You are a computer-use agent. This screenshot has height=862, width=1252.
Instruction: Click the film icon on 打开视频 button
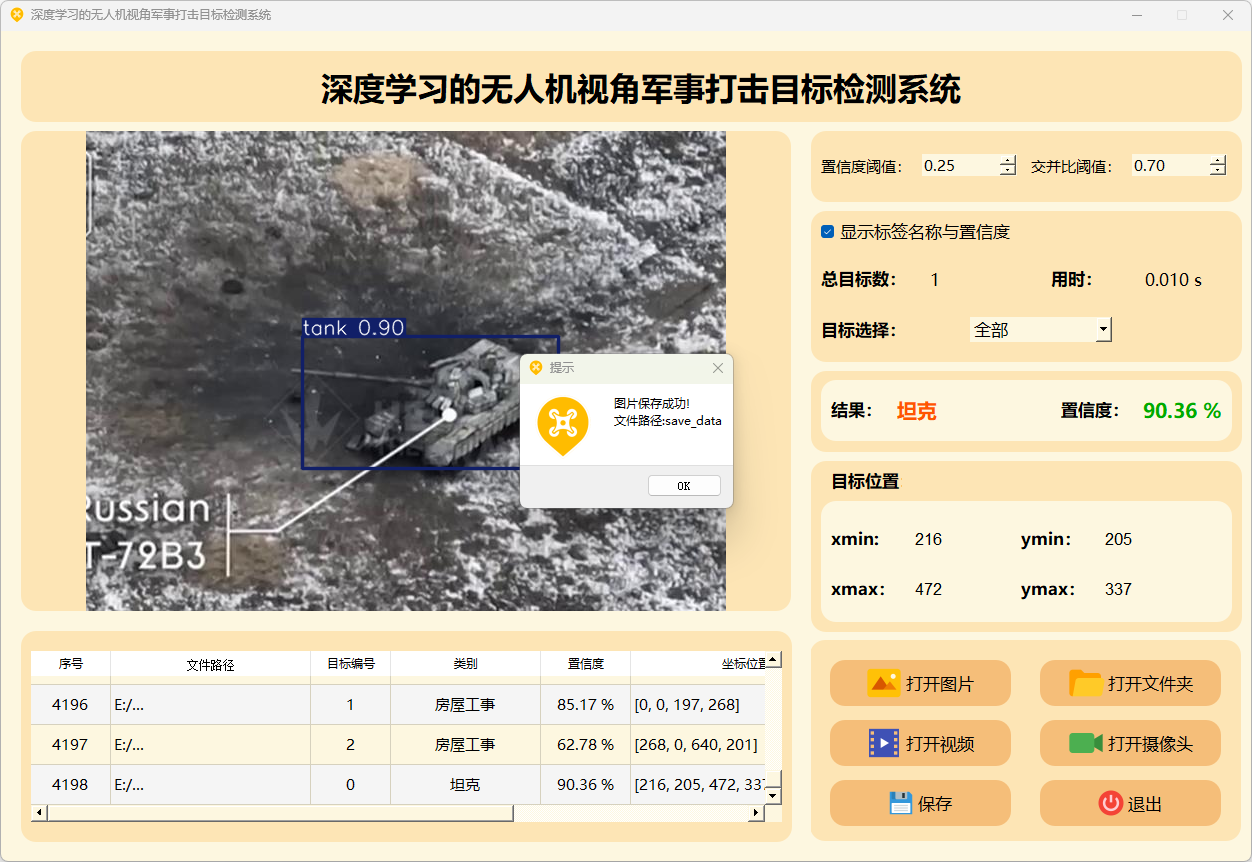click(x=883, y=744)
